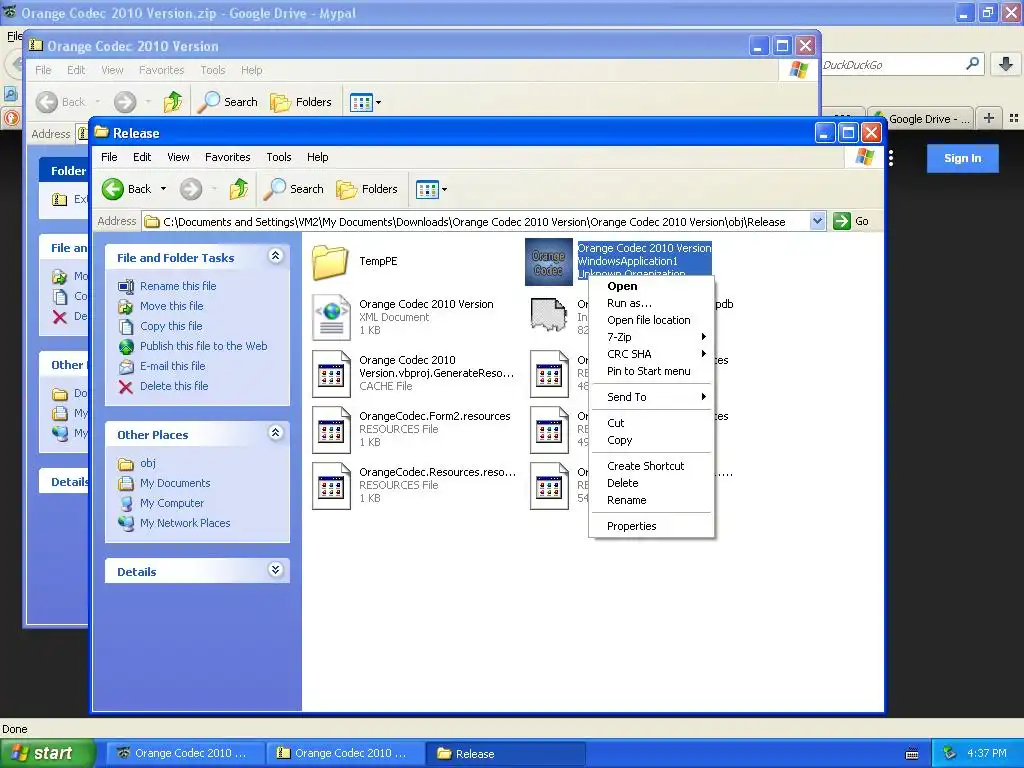Click the Google Drive browser tab
Viewport: 1024px width, 768px height.
921,118
